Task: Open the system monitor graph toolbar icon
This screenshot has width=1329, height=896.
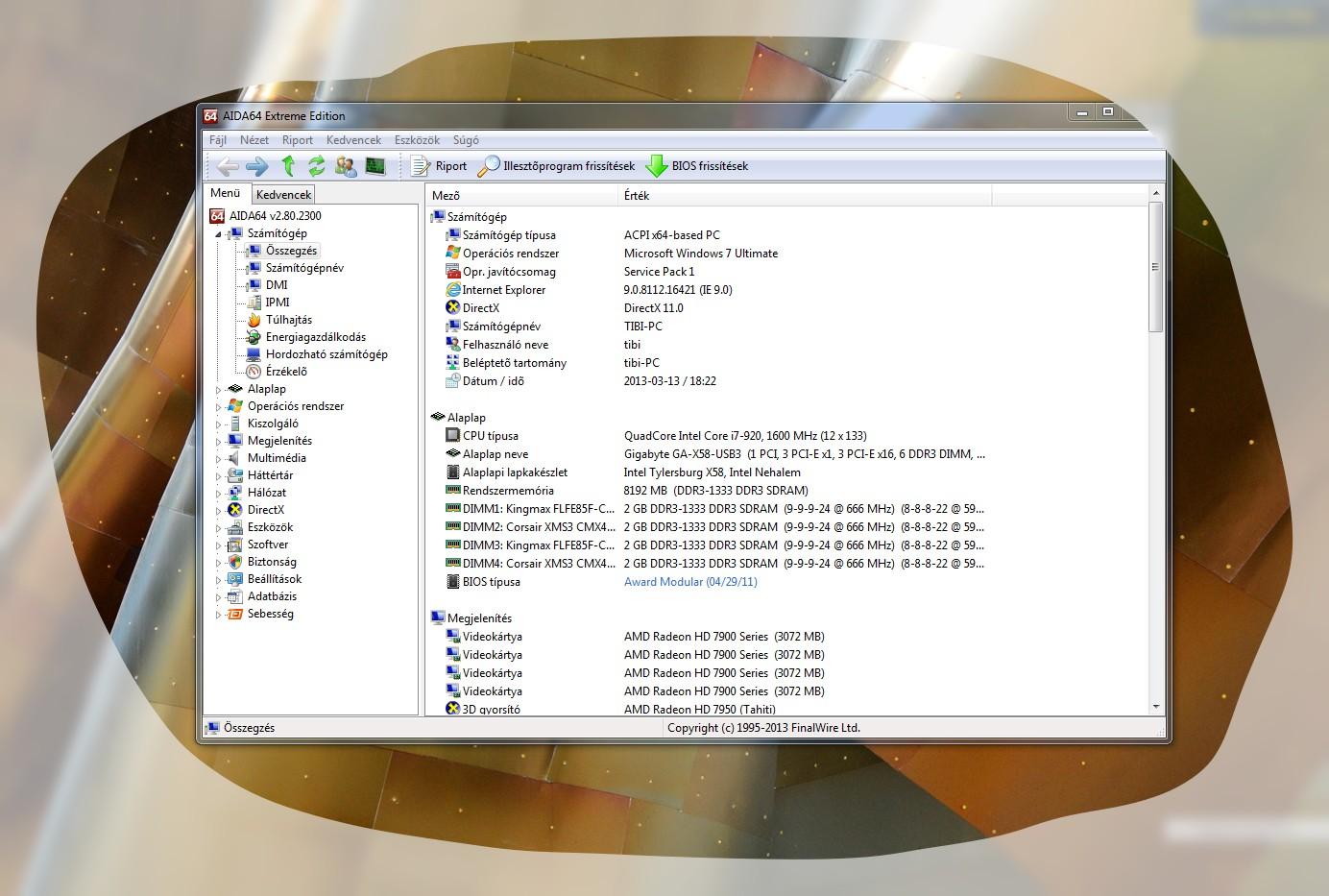Action: (375, 166)
